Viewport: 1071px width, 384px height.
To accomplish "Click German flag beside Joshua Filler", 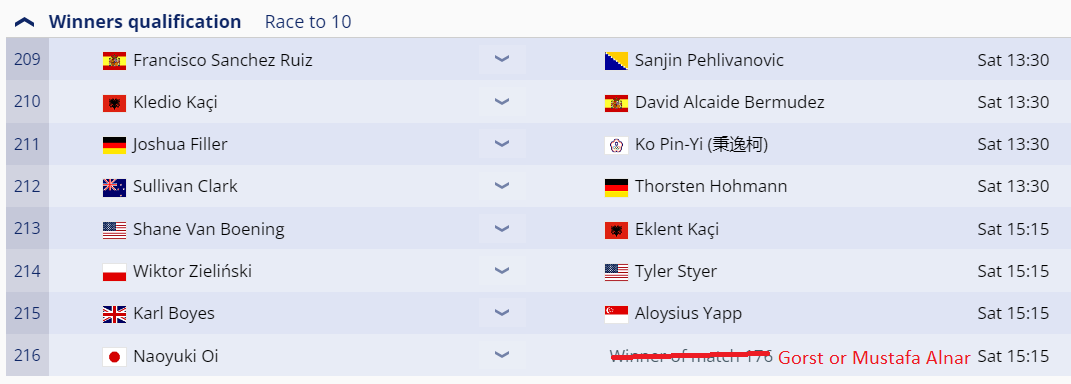I will tap(114, 145).
